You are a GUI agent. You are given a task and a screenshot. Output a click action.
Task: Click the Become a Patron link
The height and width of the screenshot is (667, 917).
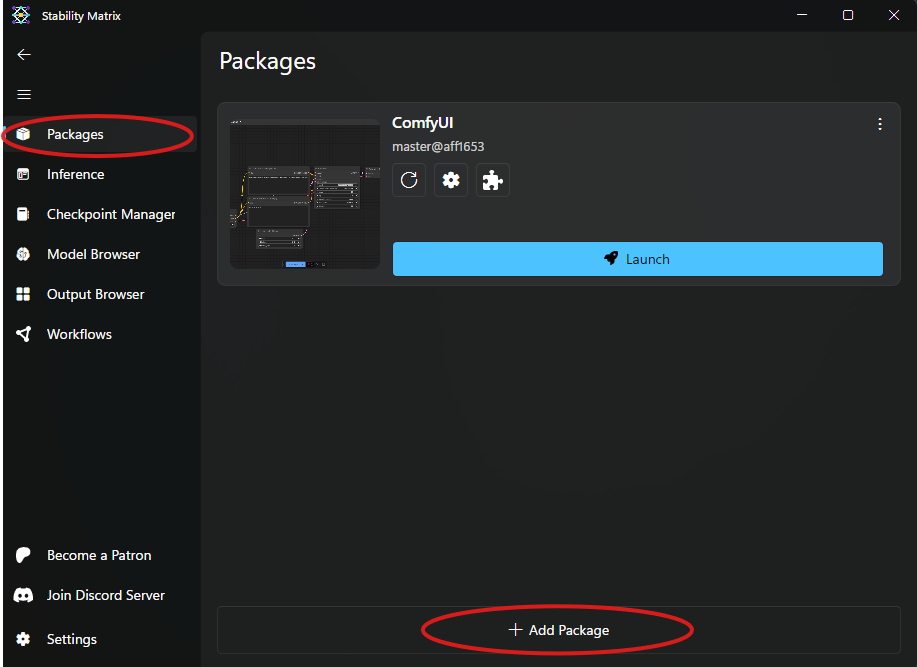coord(101,555)
